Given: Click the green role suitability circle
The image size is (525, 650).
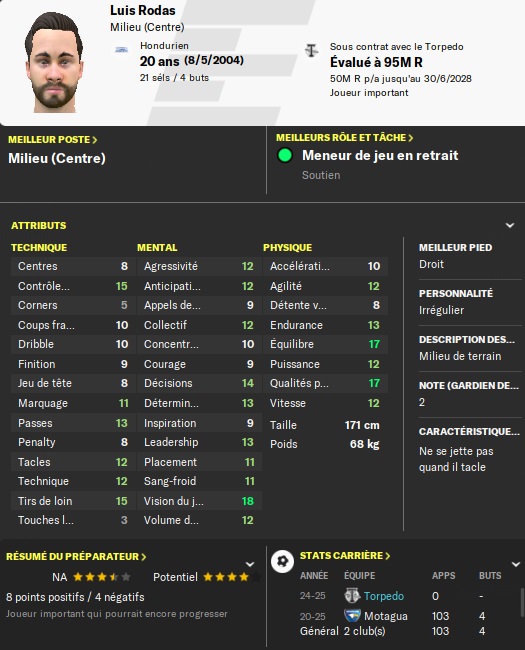Looking at the screenshot, I should [x=285, y=155].
